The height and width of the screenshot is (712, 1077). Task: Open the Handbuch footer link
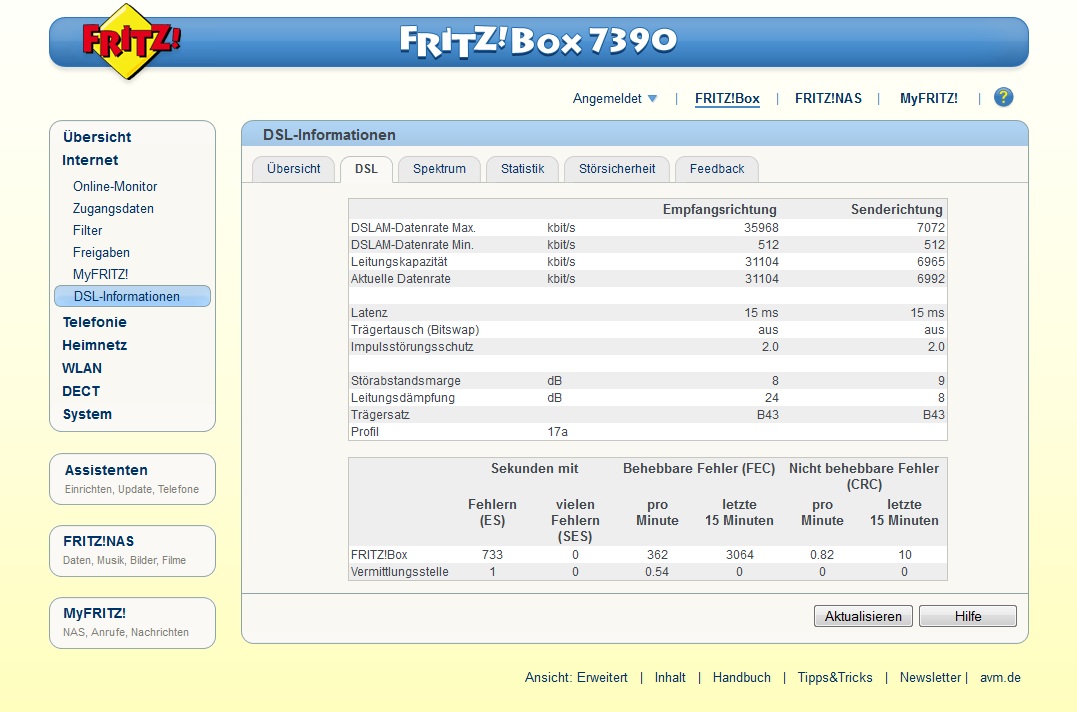tap(741, 678)
